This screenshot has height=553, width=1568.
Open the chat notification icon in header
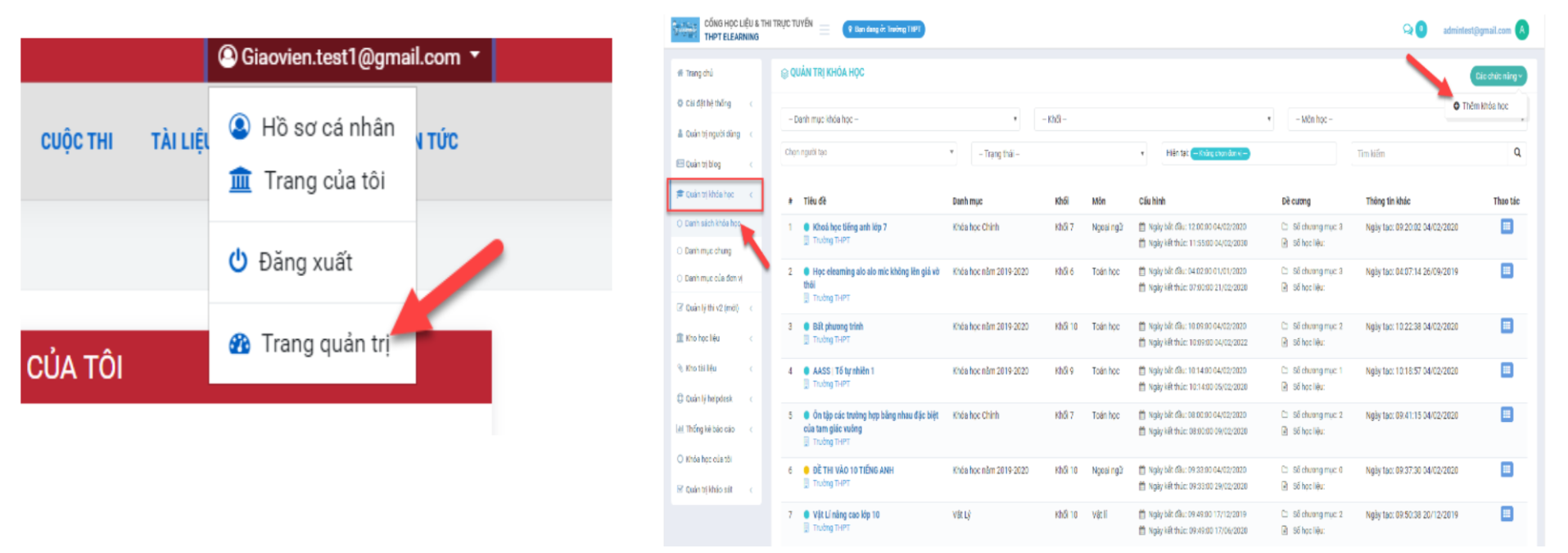1408,29
